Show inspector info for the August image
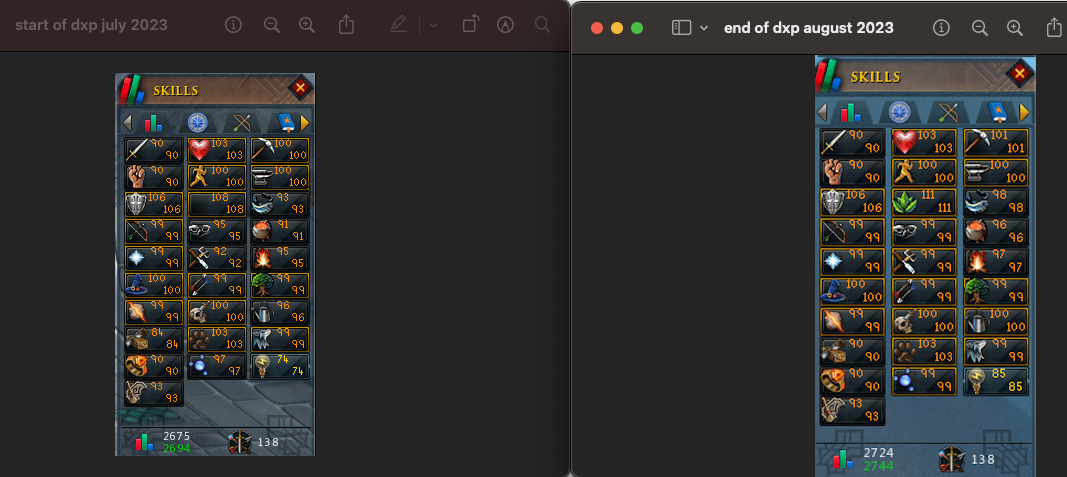The width and height of the screenshot is (1067, 477). (941, 28)
